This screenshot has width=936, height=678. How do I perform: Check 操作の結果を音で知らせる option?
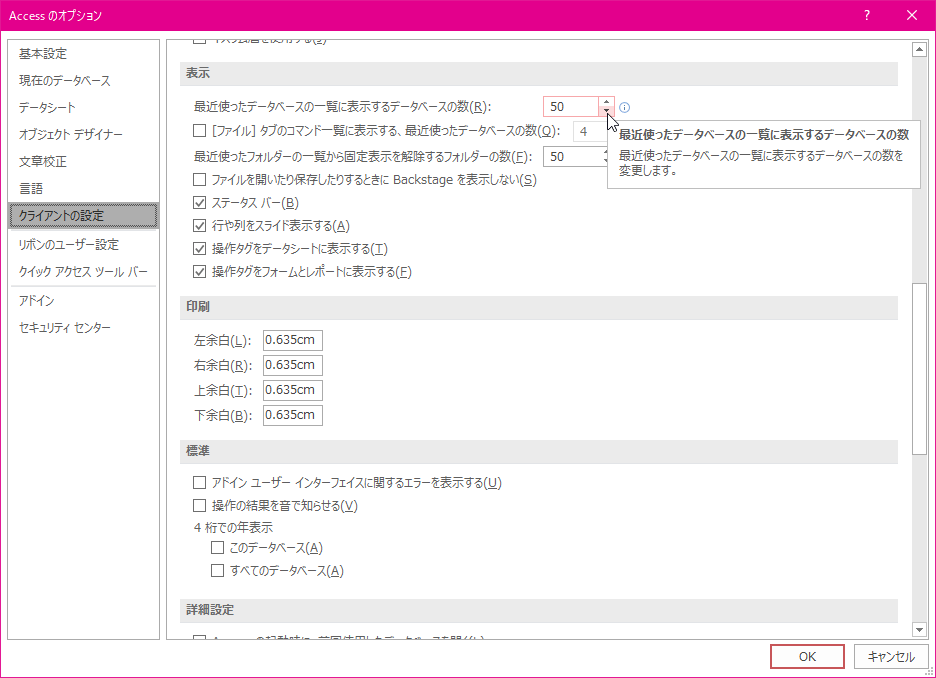click(199, 506)
